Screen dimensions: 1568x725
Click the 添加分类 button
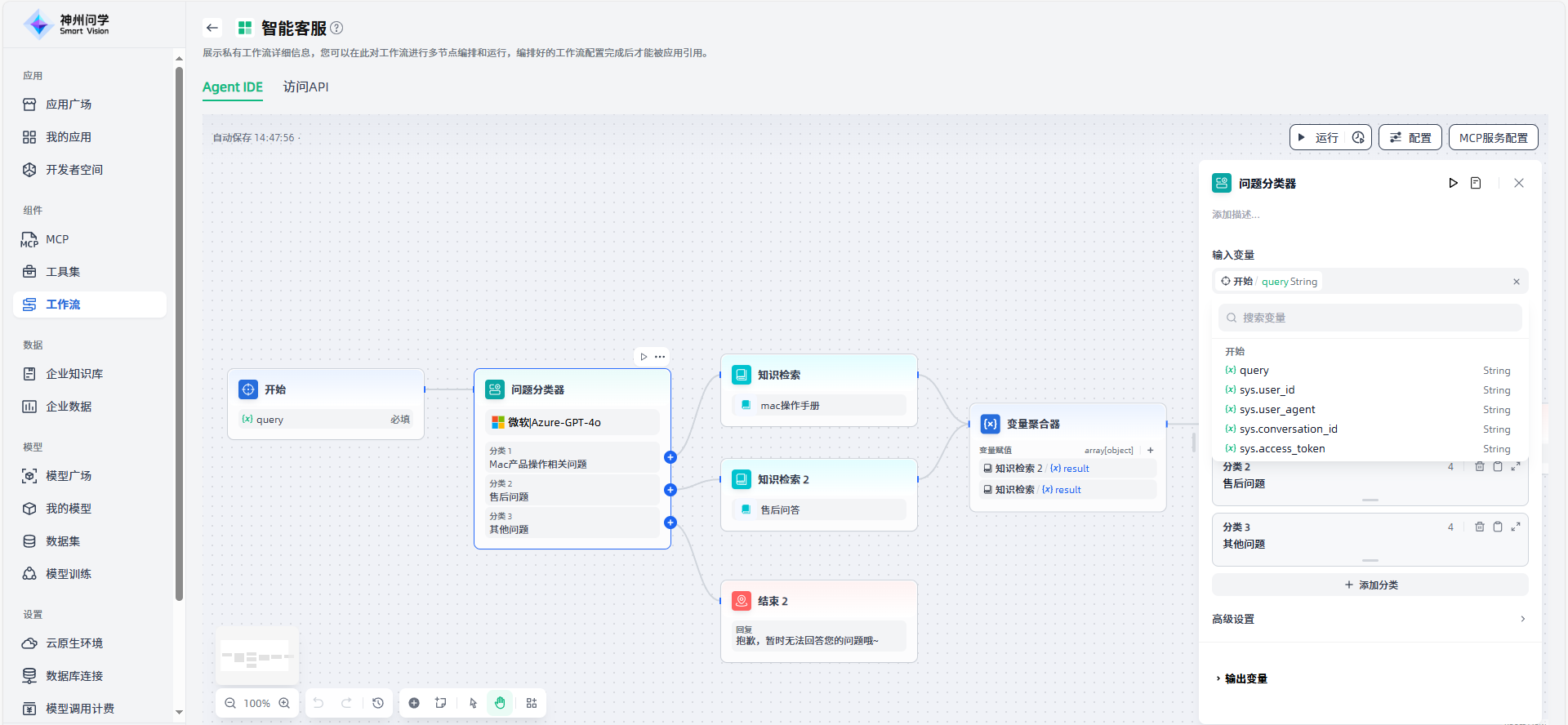coord(1370,585)
